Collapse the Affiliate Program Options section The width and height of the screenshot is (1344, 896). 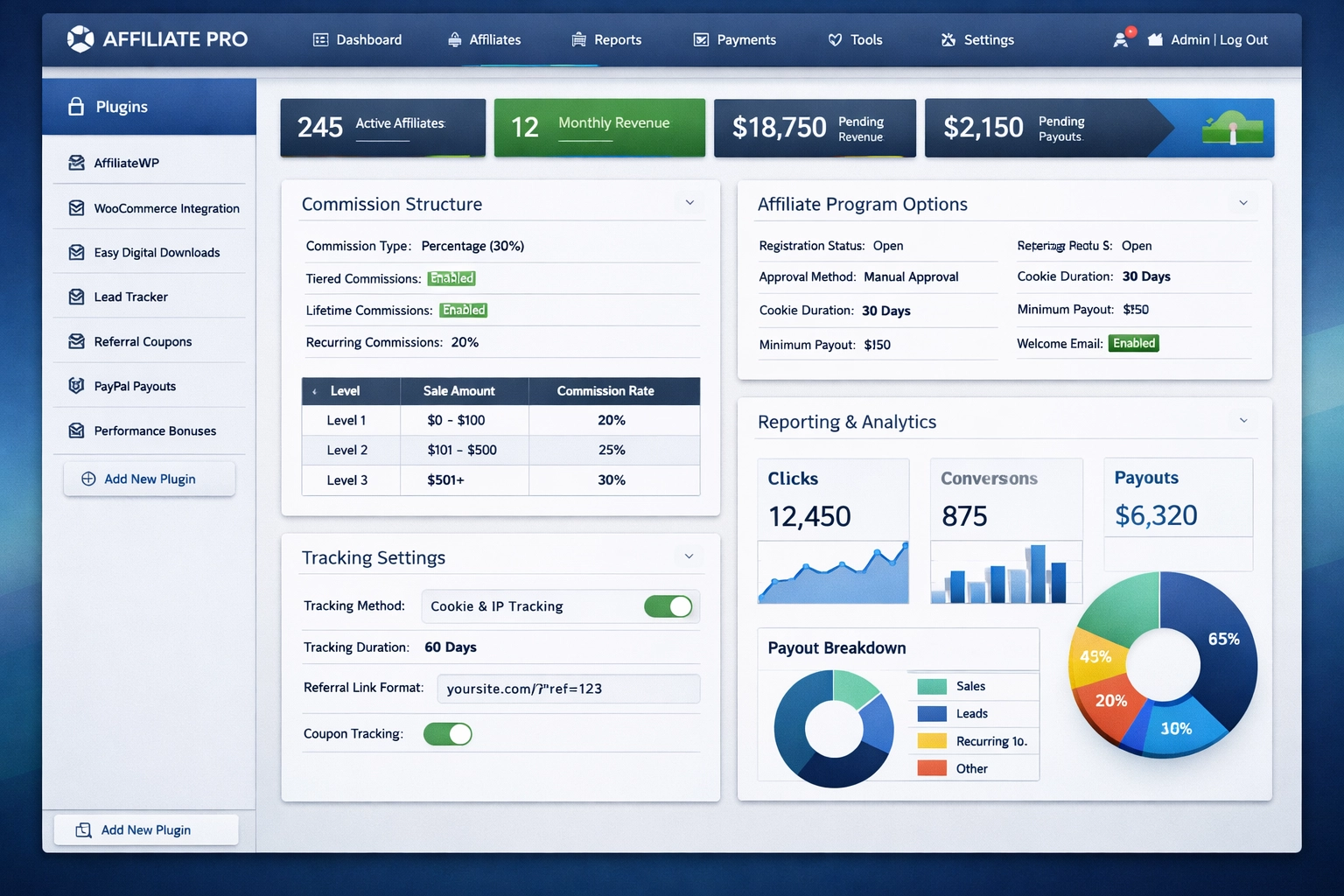tap(1243, 202)
